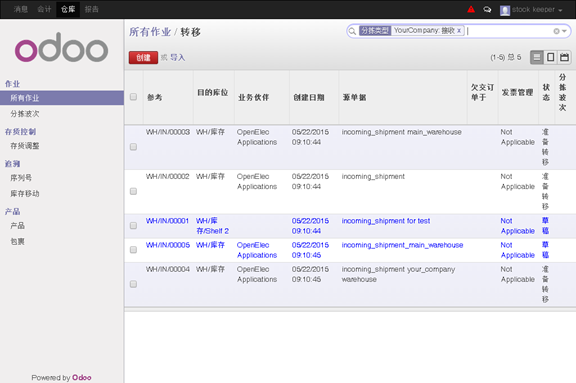Open the 消息 top menu

(x=21, y=9)
